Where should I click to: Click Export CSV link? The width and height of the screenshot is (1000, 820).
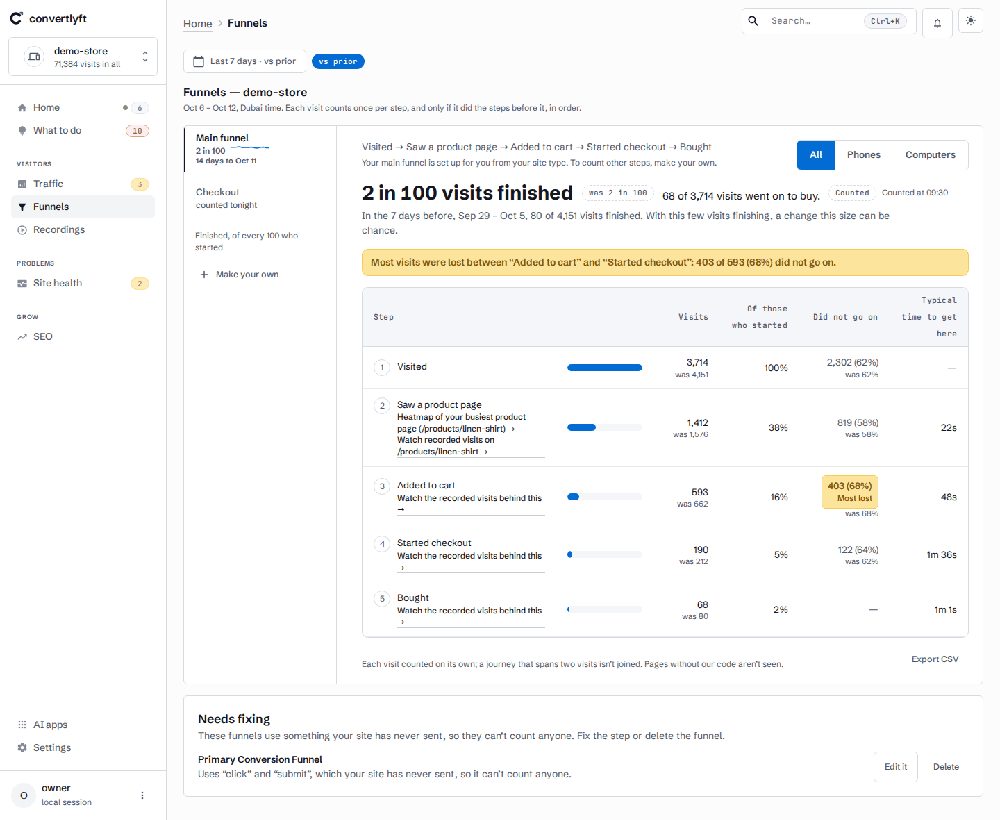coord(934,659)
